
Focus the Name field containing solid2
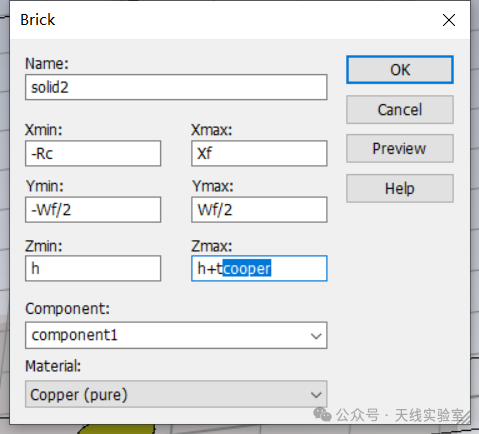click(176, 87)
